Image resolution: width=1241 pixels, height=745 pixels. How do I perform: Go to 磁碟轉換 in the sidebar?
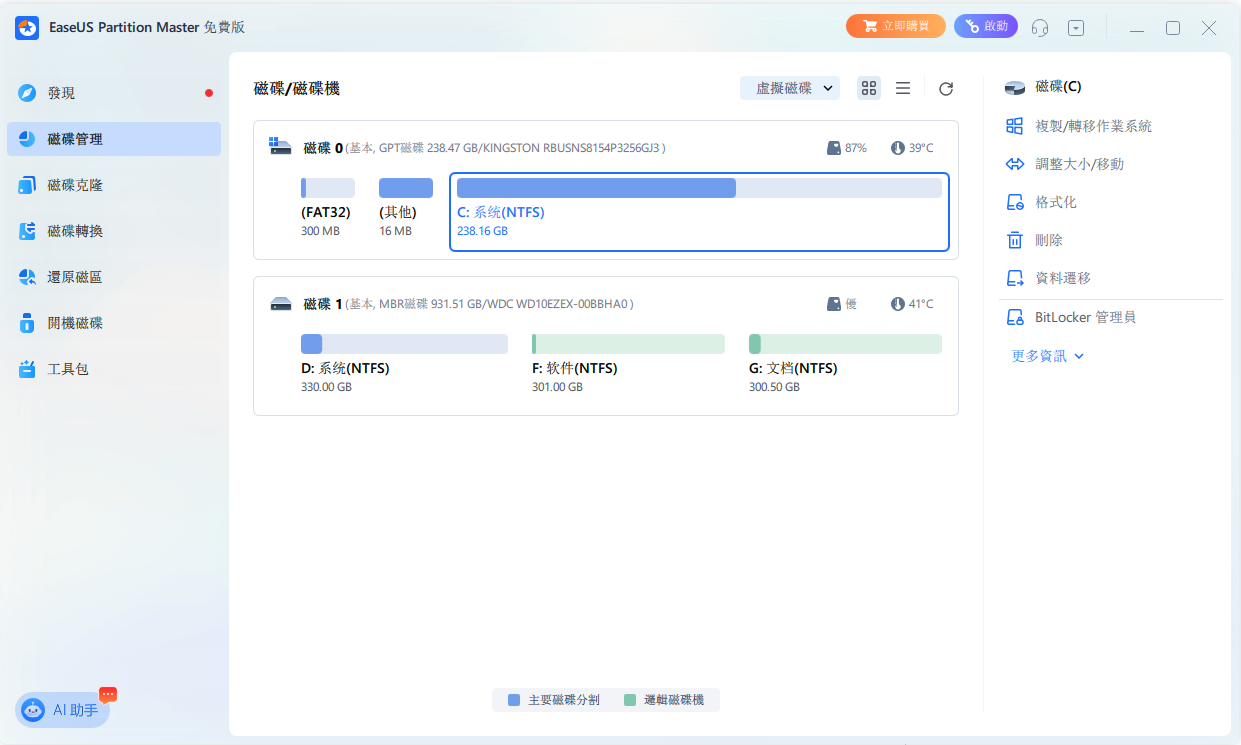tap(114, 231)
